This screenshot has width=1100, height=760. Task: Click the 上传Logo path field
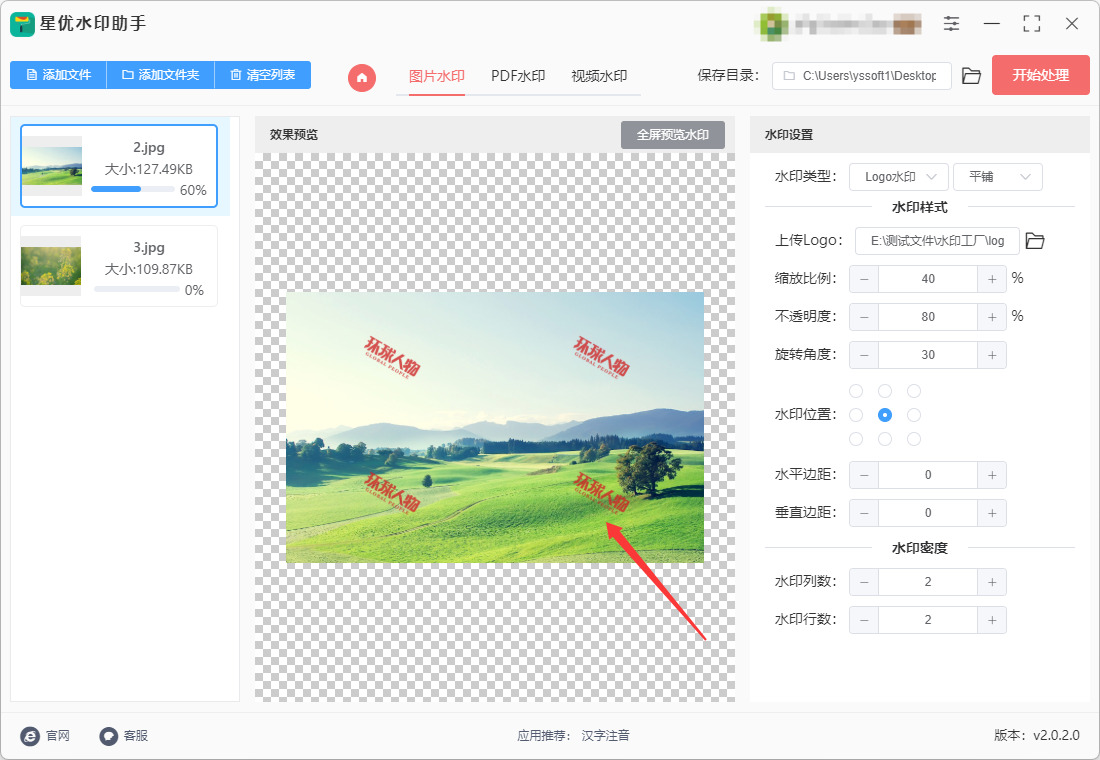937,241
